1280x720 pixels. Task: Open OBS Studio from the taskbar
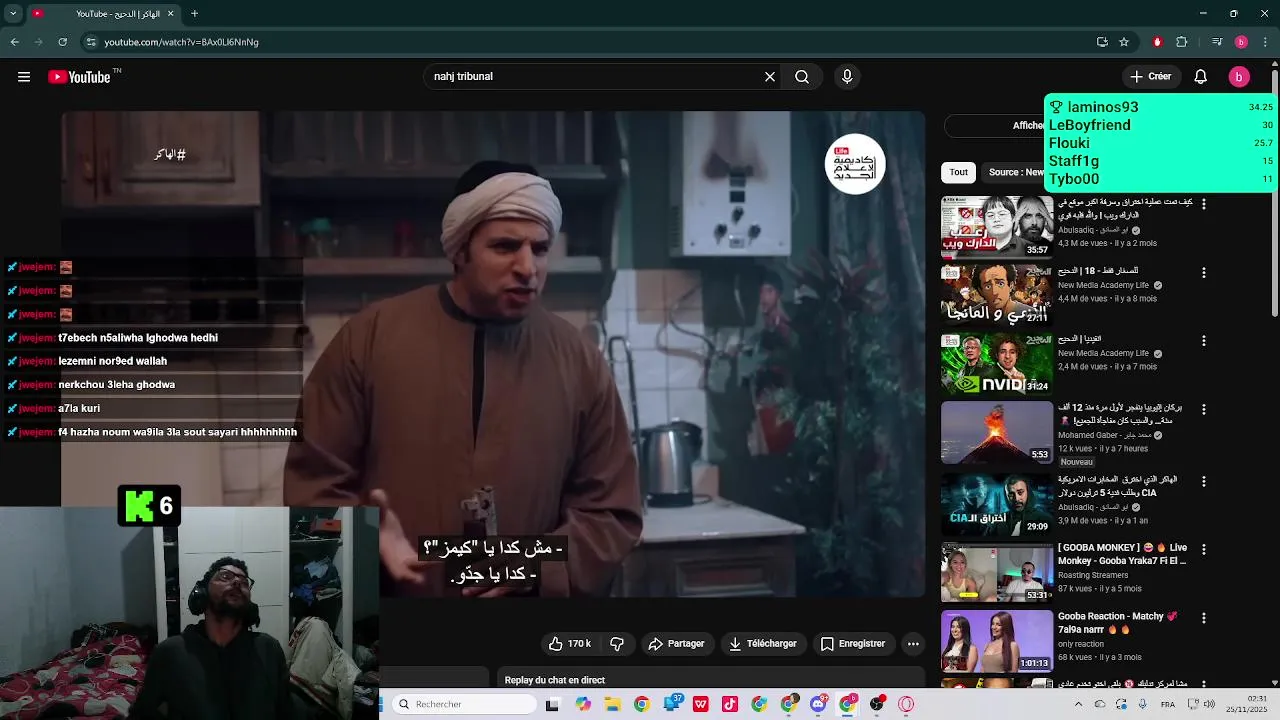coord(877,704)
